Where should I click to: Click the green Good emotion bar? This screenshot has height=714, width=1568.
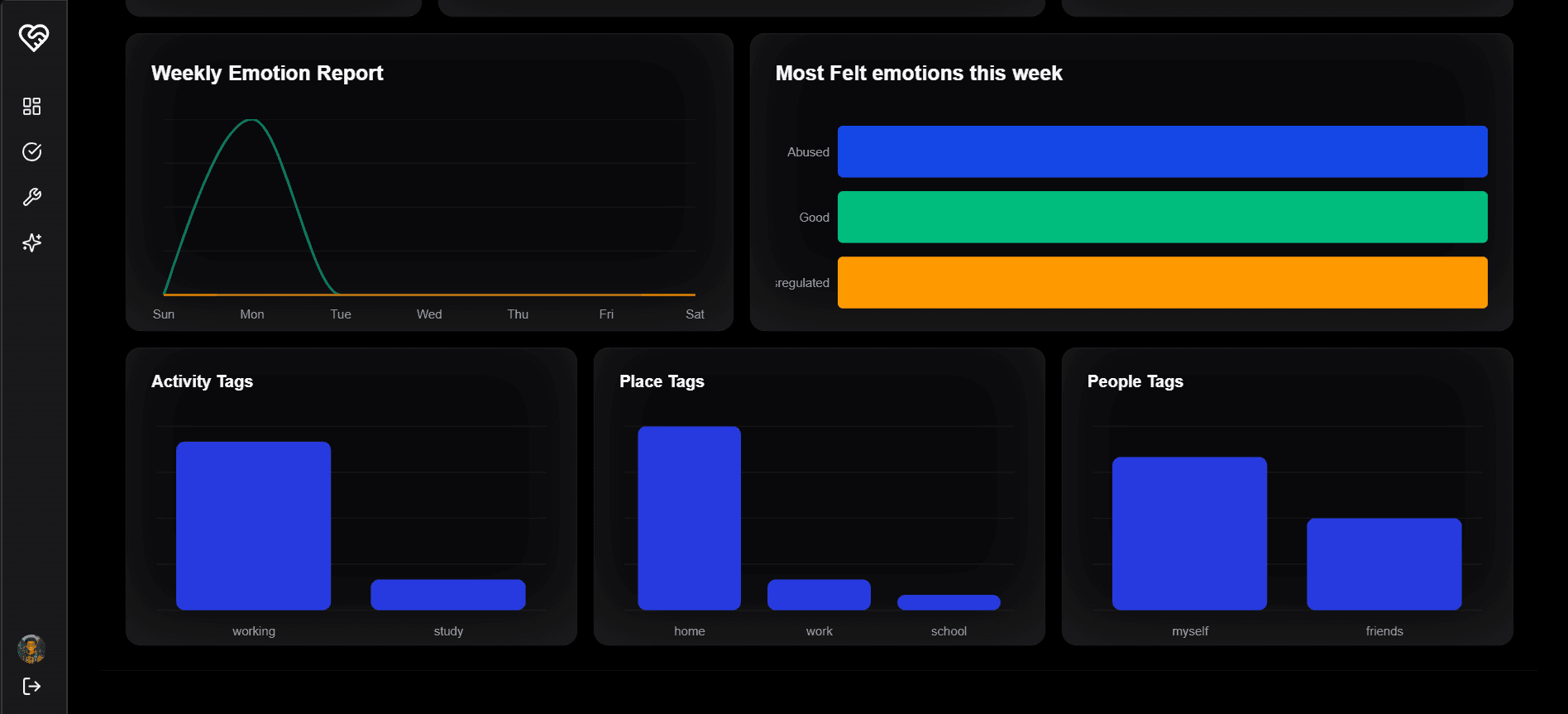click(x=1162, y=217)
